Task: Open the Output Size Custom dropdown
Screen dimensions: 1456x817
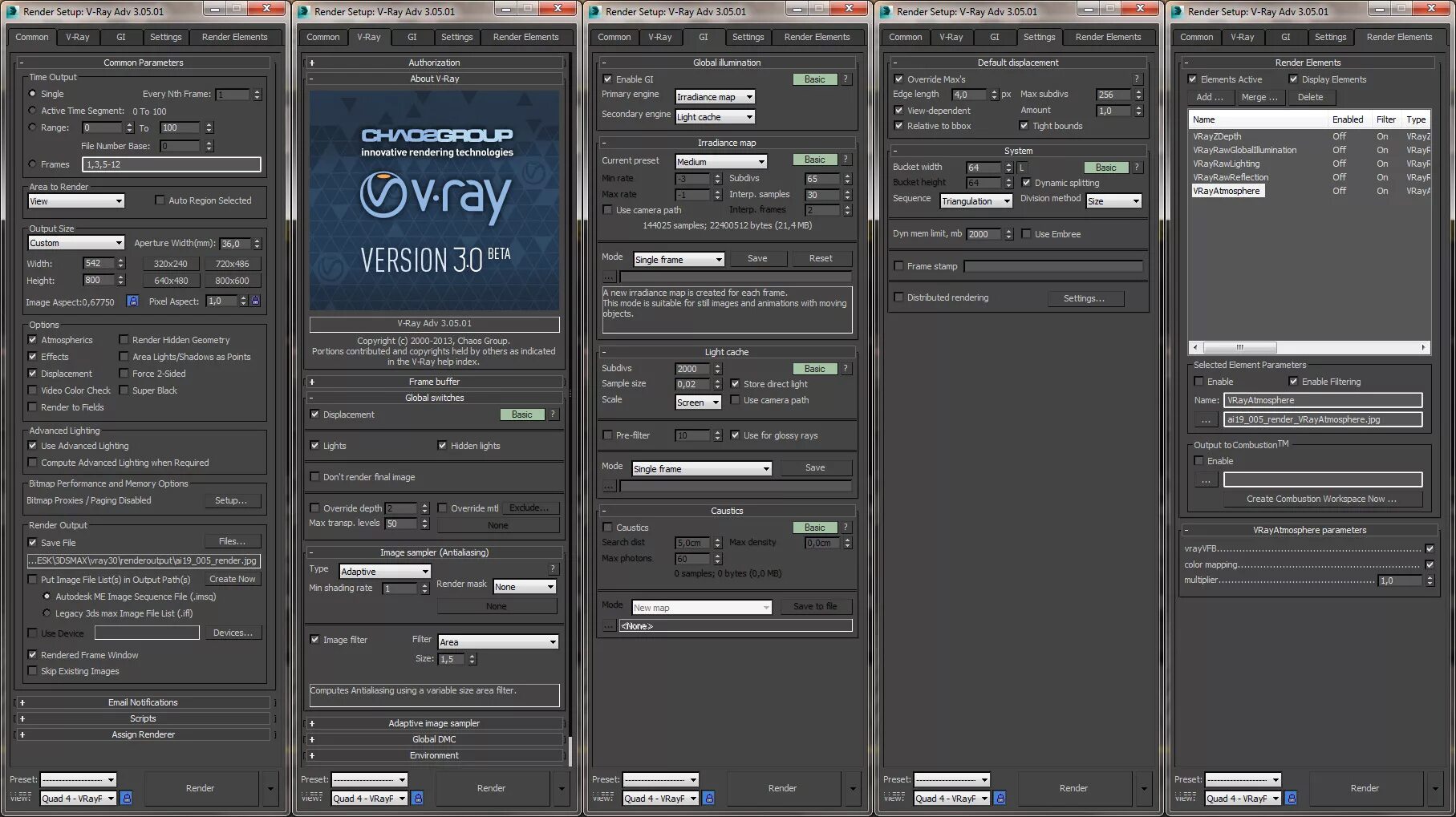Action: [76, 243]
